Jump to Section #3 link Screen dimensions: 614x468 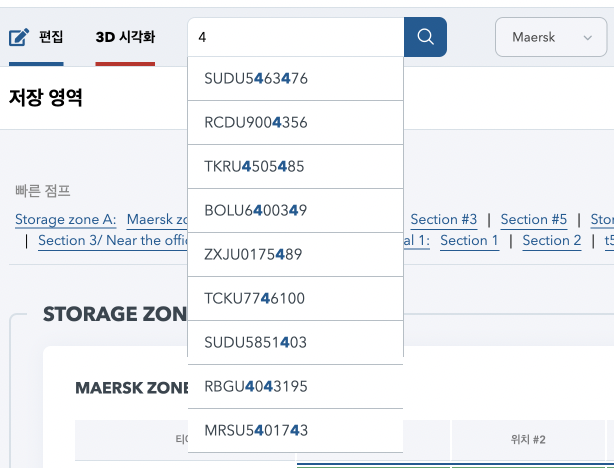(x=443, y=219)
